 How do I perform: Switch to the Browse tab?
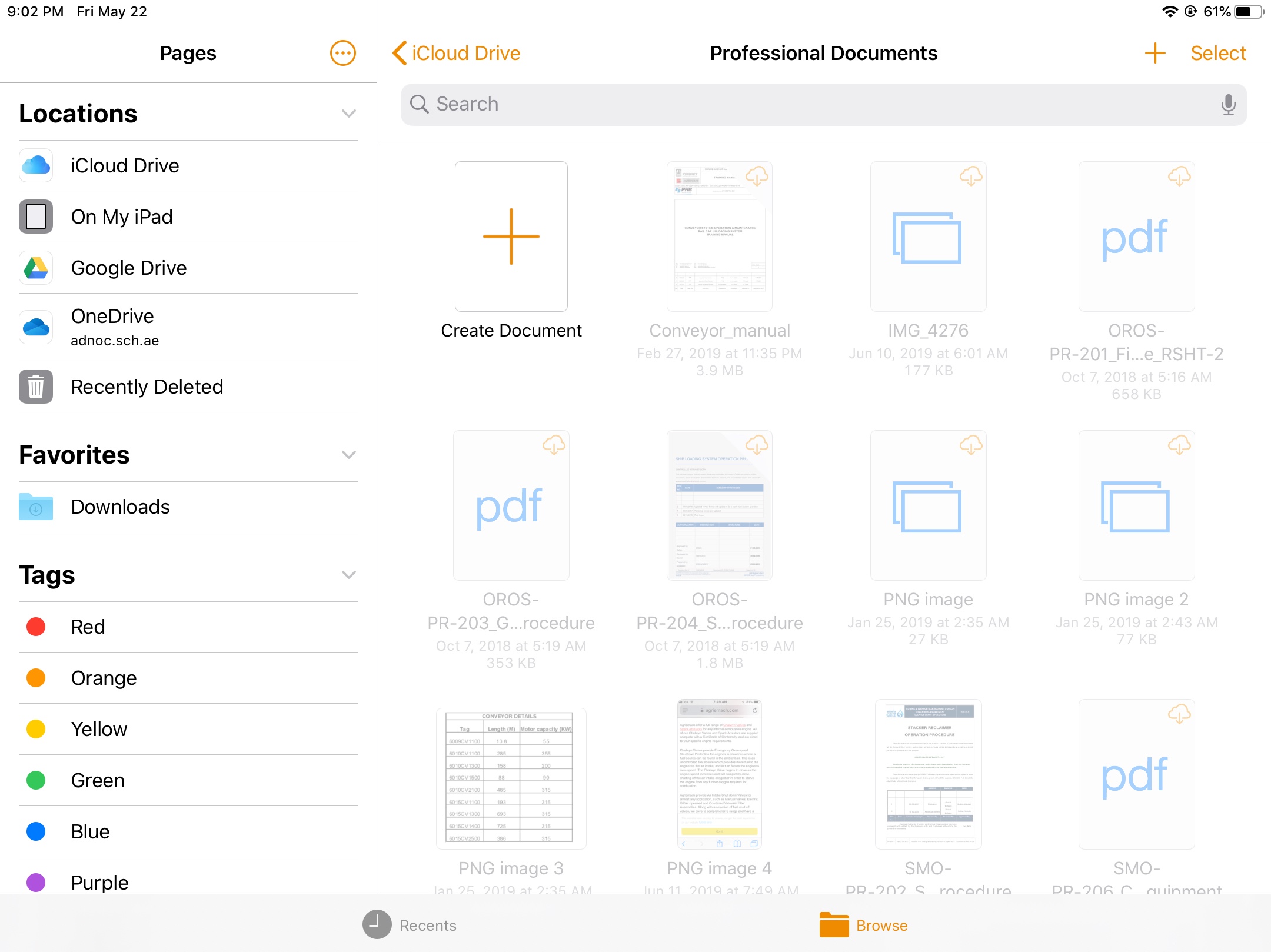[864, 925]
